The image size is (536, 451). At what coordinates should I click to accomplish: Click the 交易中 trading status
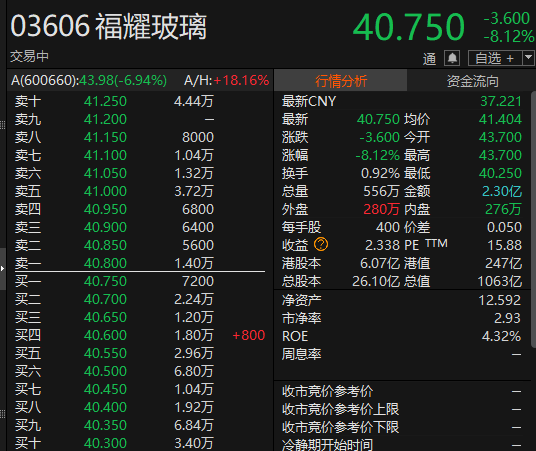(x=29, y=56)
